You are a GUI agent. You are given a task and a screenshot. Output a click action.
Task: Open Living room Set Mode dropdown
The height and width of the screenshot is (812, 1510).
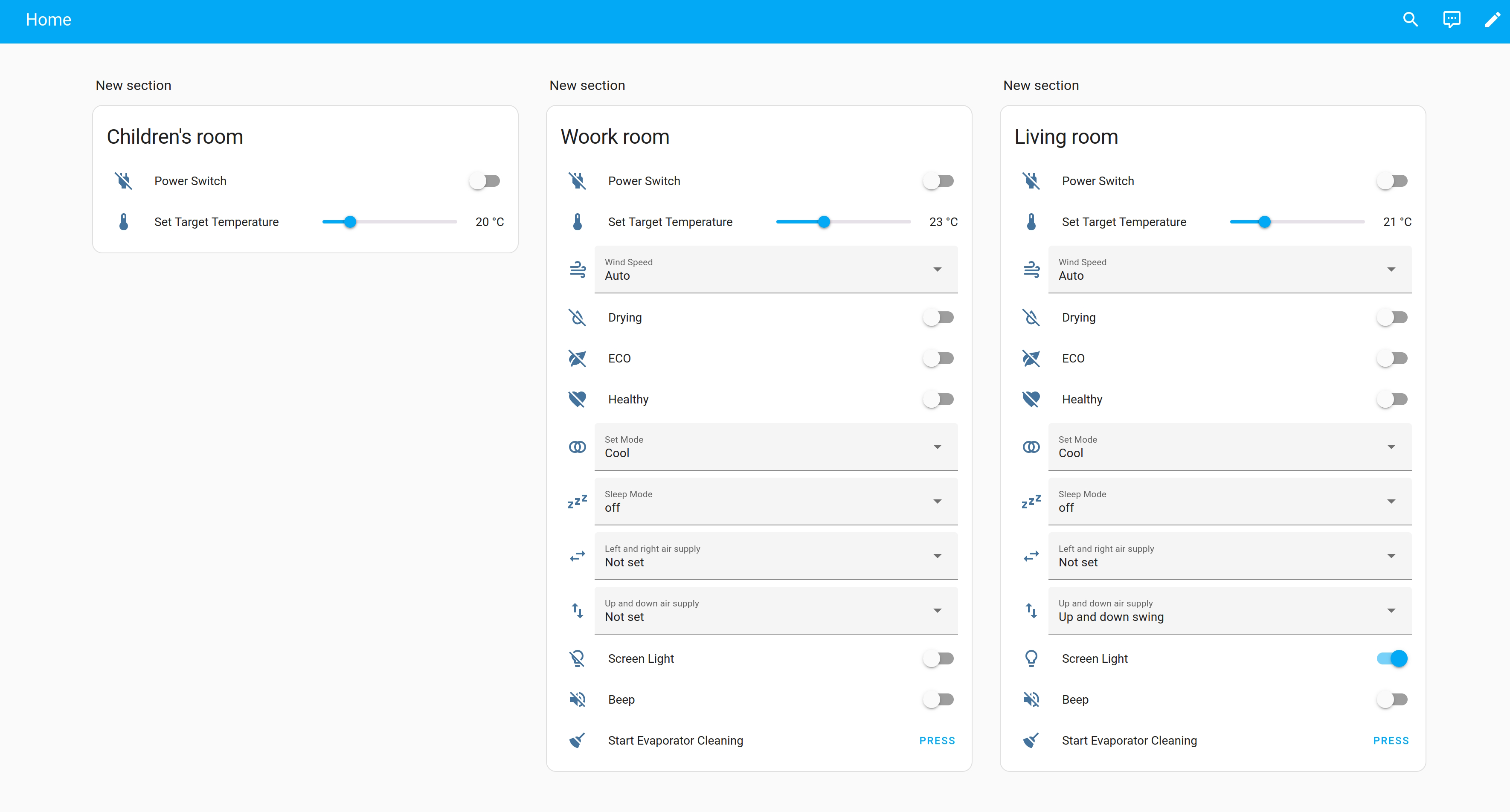coord(1230,447)
